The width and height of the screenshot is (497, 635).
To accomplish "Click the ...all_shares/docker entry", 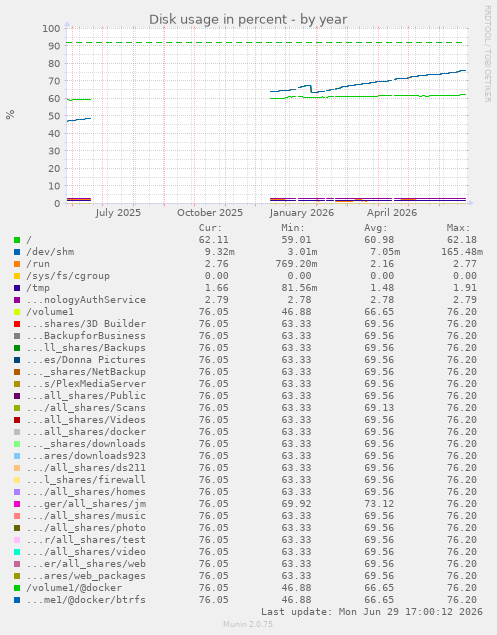I will coord(86,432).
